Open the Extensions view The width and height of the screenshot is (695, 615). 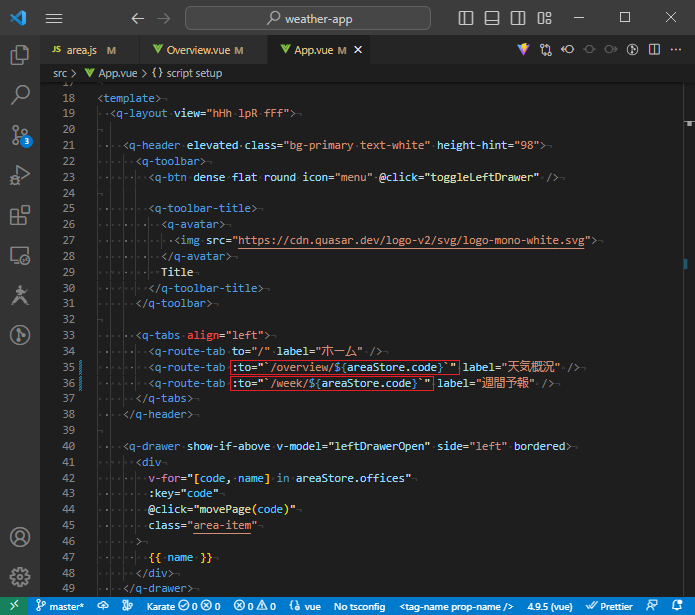[x=20, y=215]
